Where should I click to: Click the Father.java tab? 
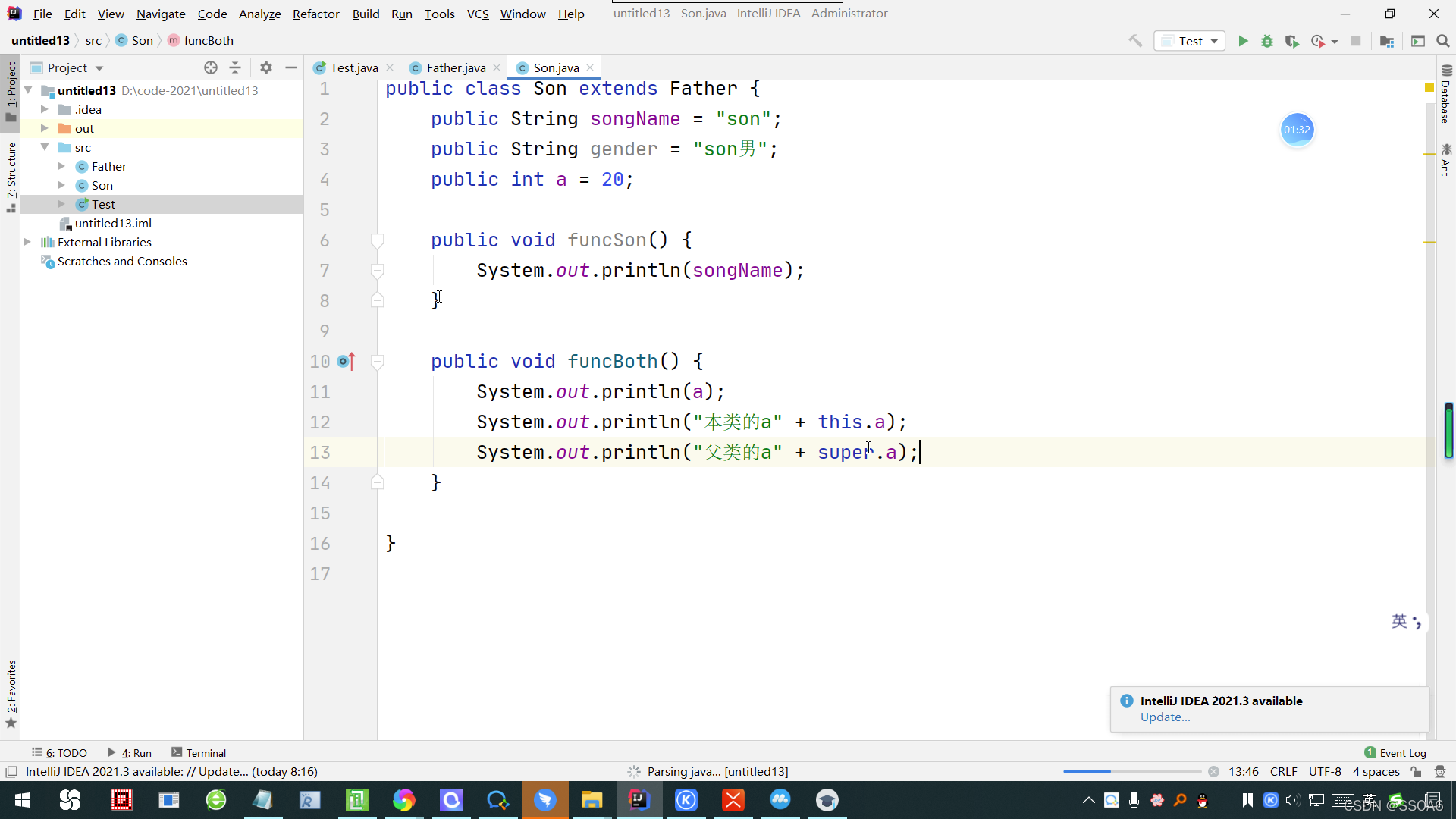(x=455, y=67)
